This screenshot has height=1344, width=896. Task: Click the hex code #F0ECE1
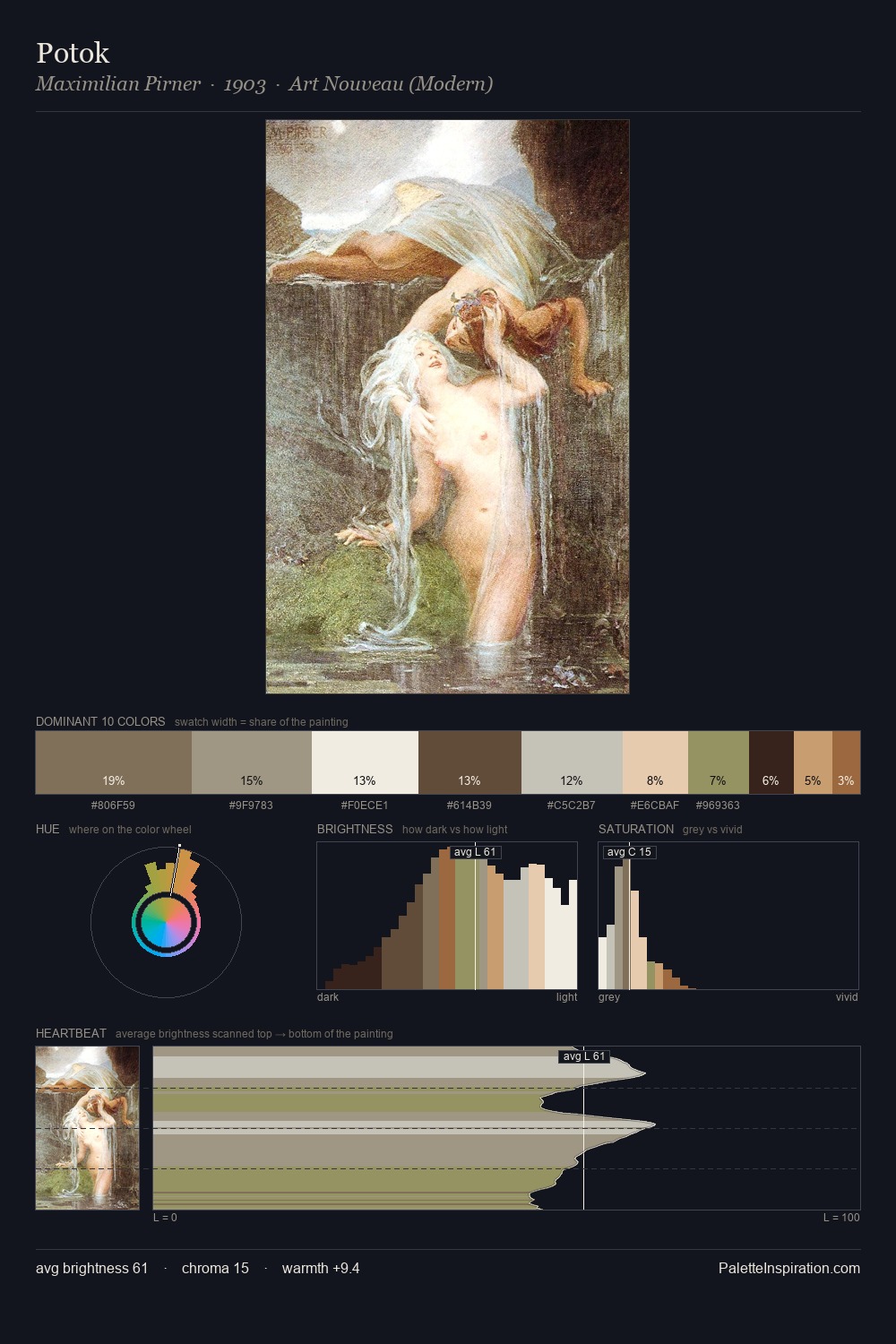point(365,806)
